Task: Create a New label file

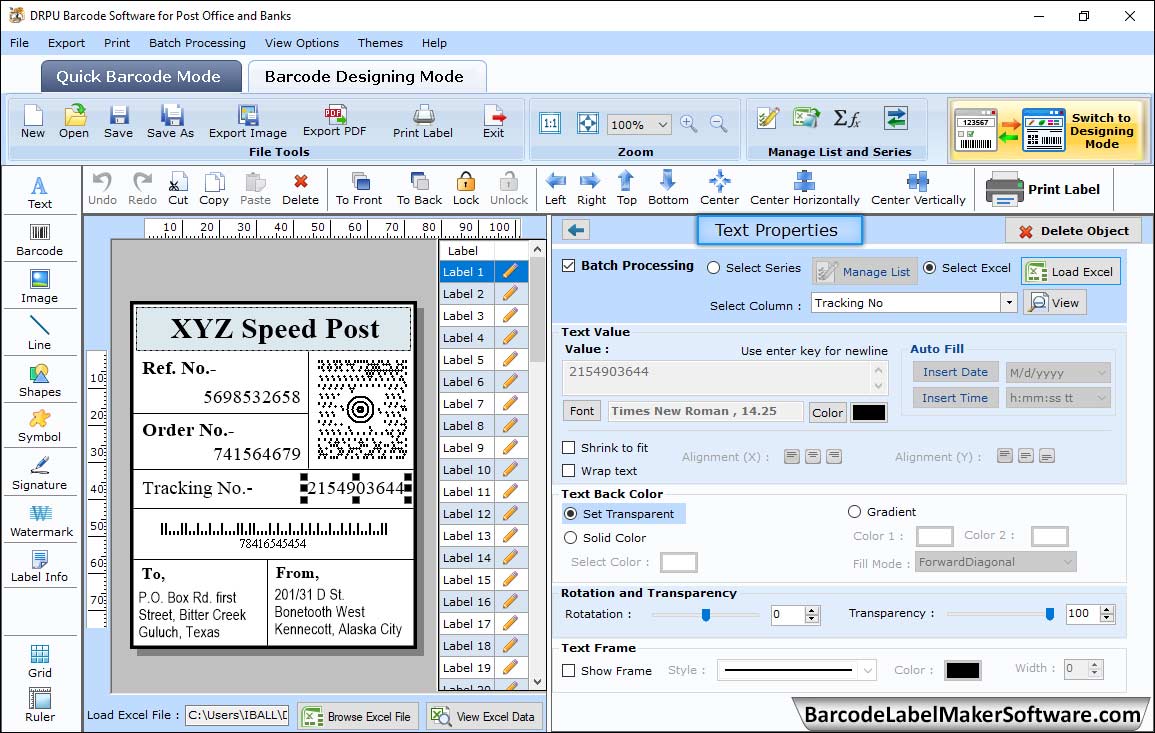Action: (32, 122)
